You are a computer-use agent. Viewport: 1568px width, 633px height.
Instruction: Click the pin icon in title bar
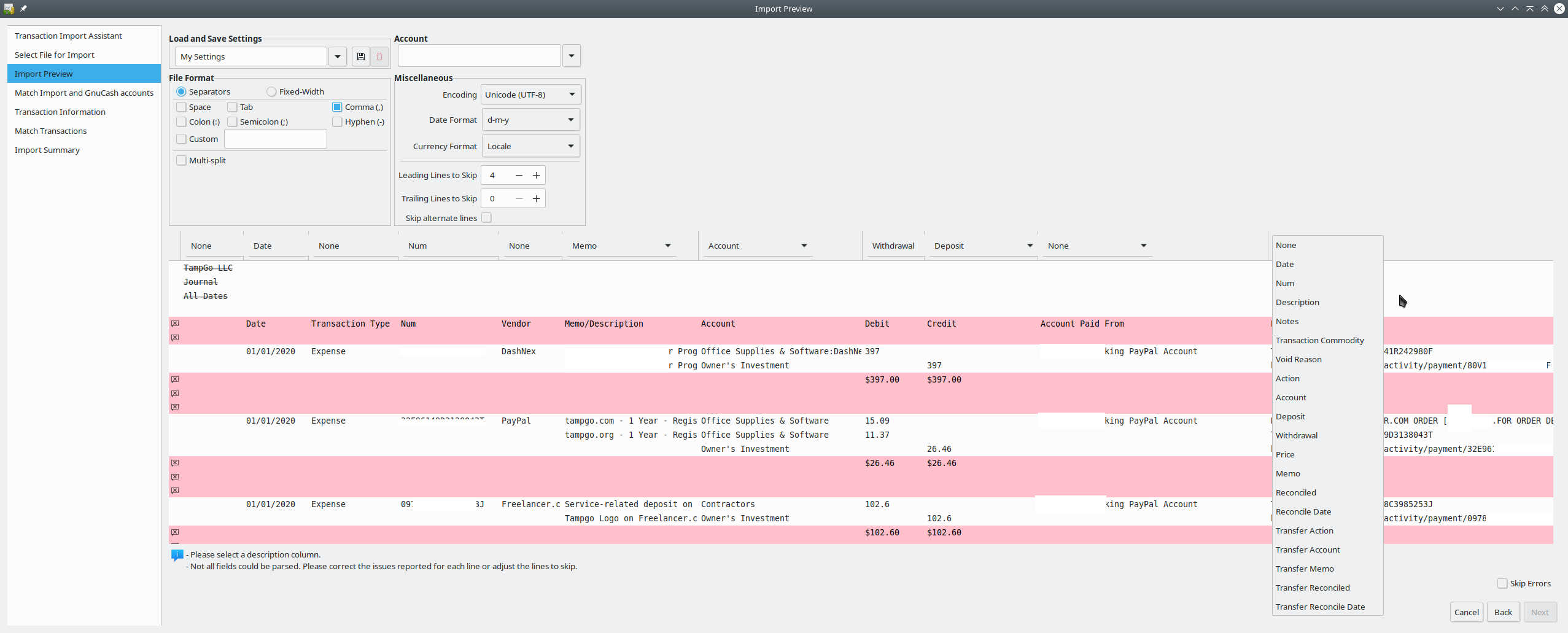click(x=23, y=9)
